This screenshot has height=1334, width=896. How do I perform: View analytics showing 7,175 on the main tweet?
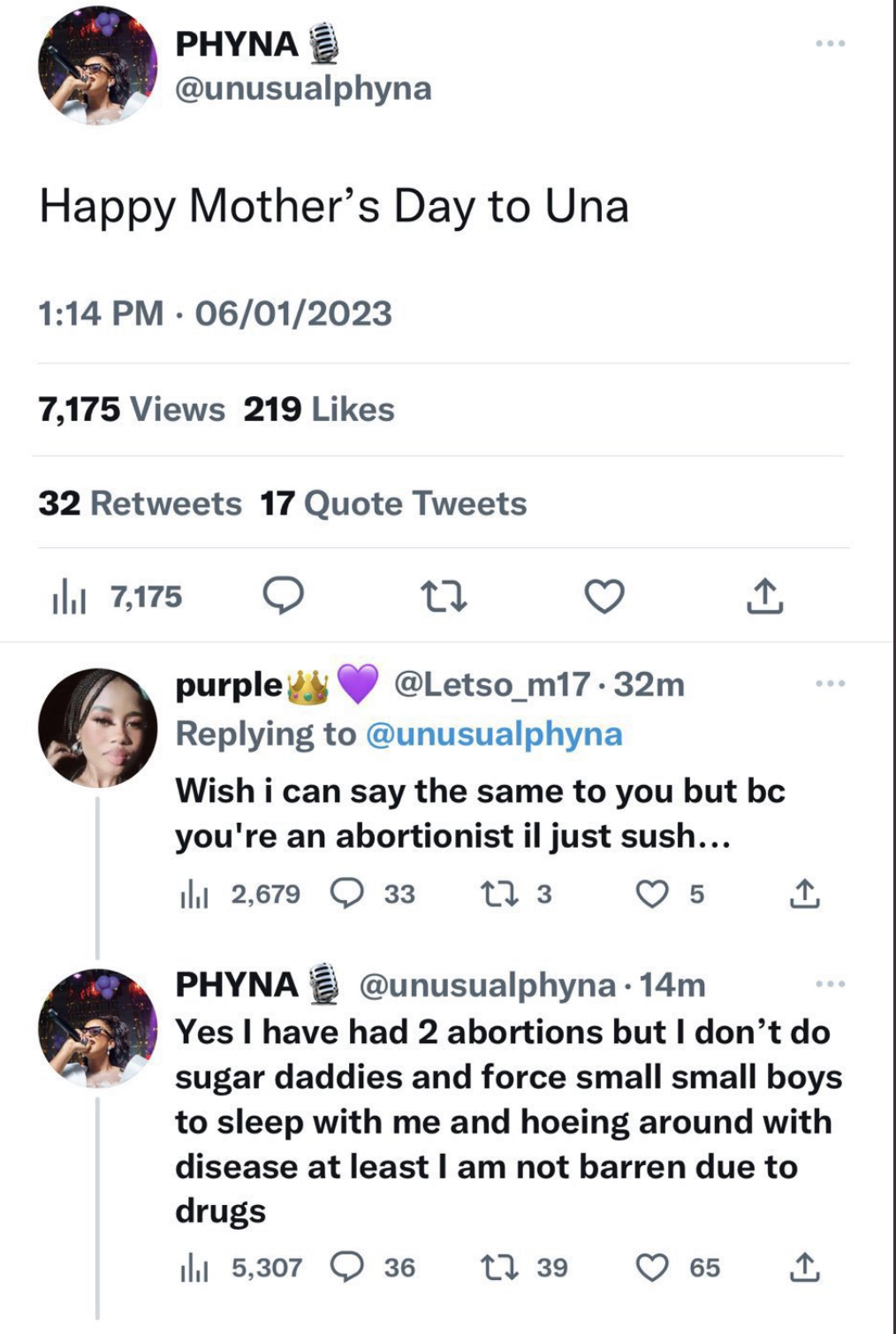[118, 598]
